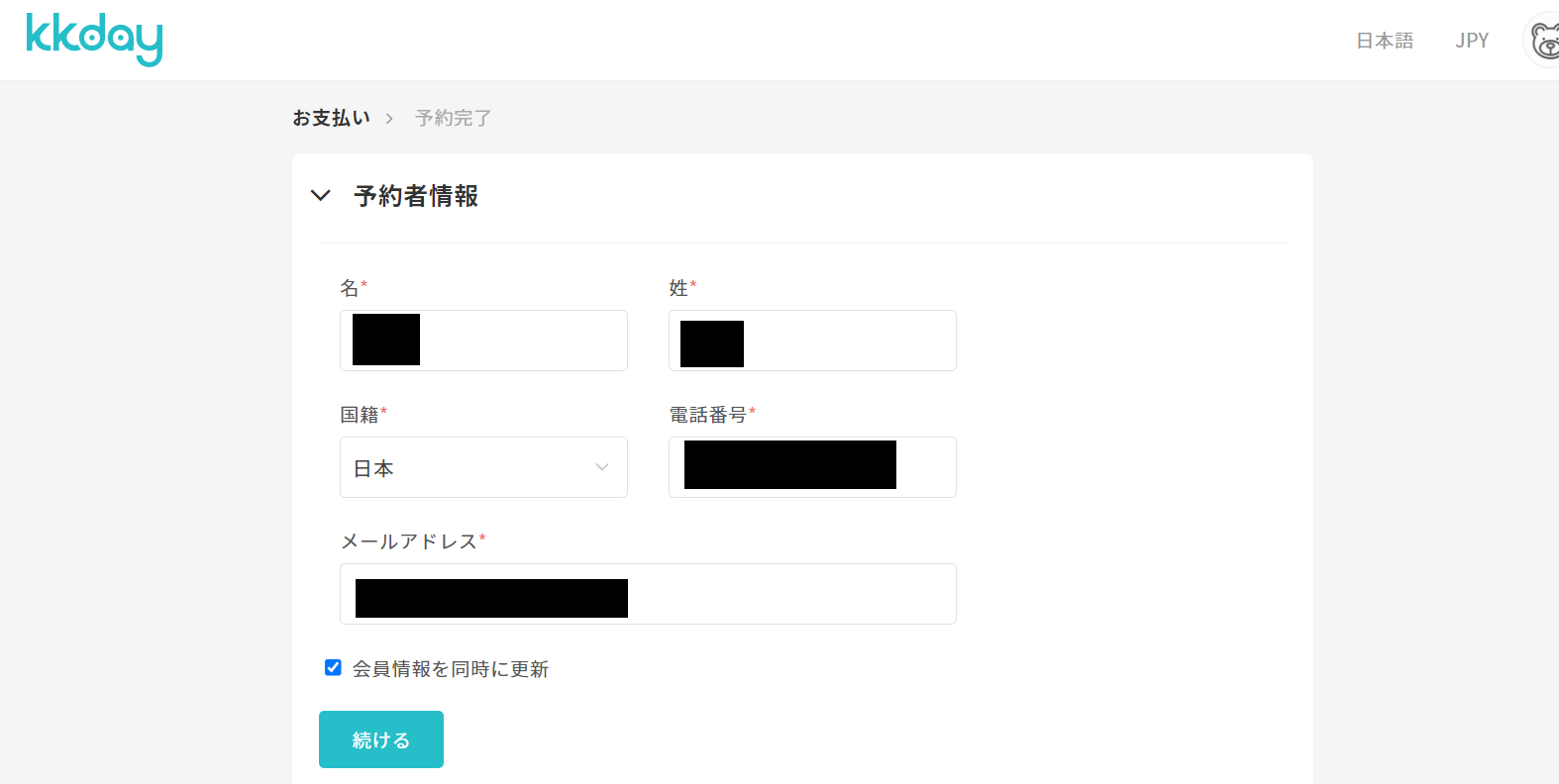
Task: Collapse the 予約者情報 section chevron
Action: (x=320, y=196)
